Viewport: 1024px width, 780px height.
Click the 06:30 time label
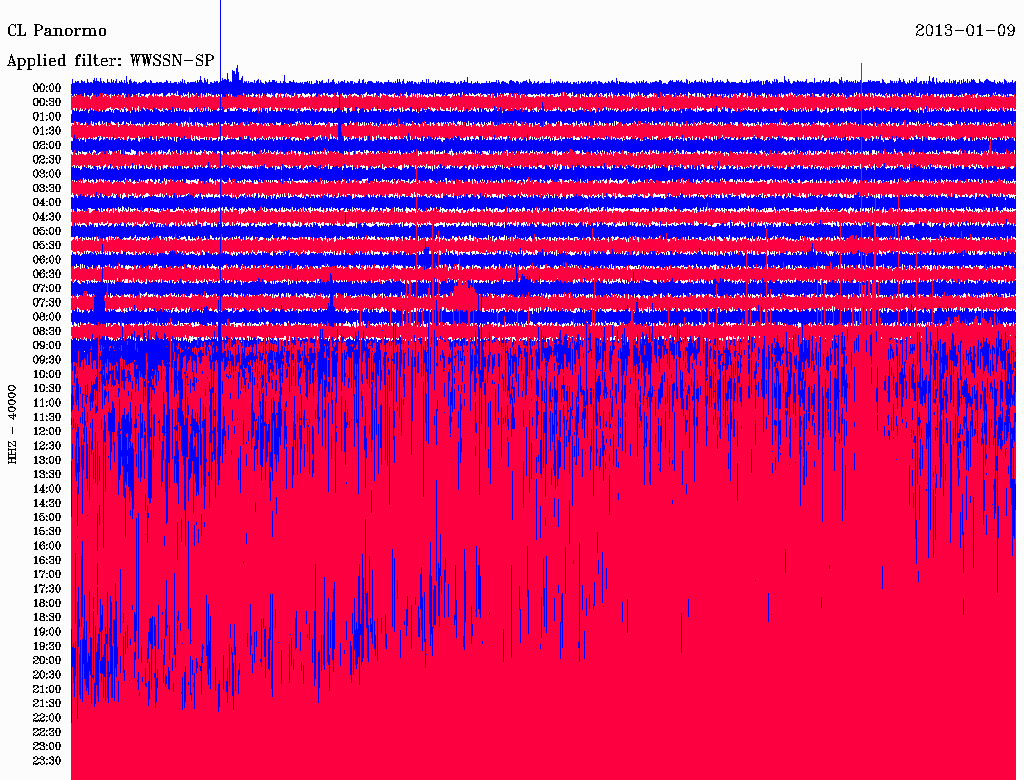tap(47, 274)
